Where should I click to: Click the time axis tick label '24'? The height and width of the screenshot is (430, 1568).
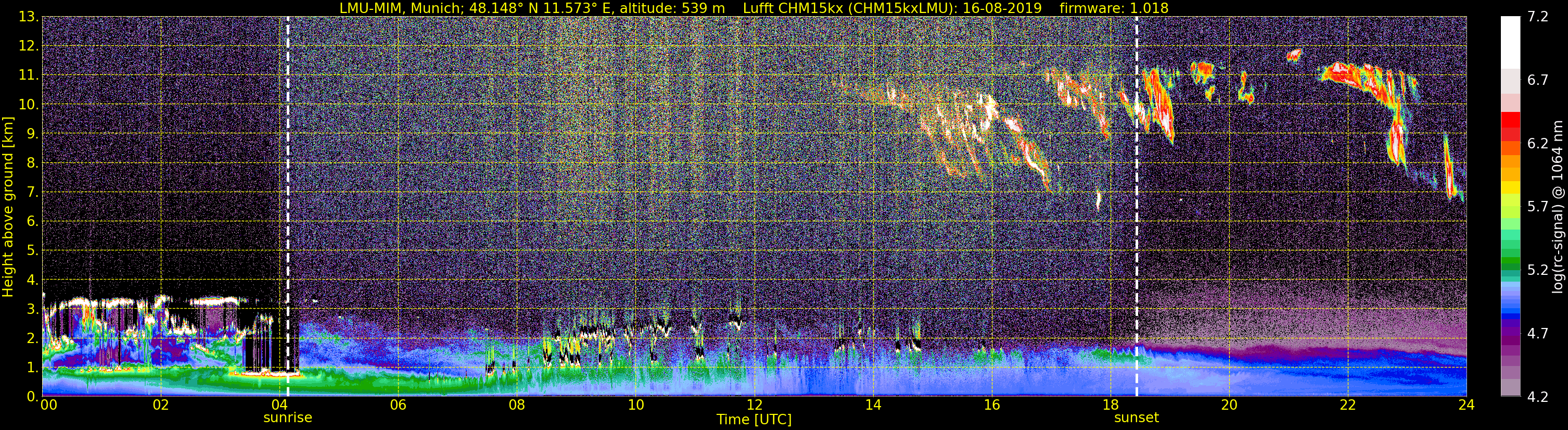1467,405
